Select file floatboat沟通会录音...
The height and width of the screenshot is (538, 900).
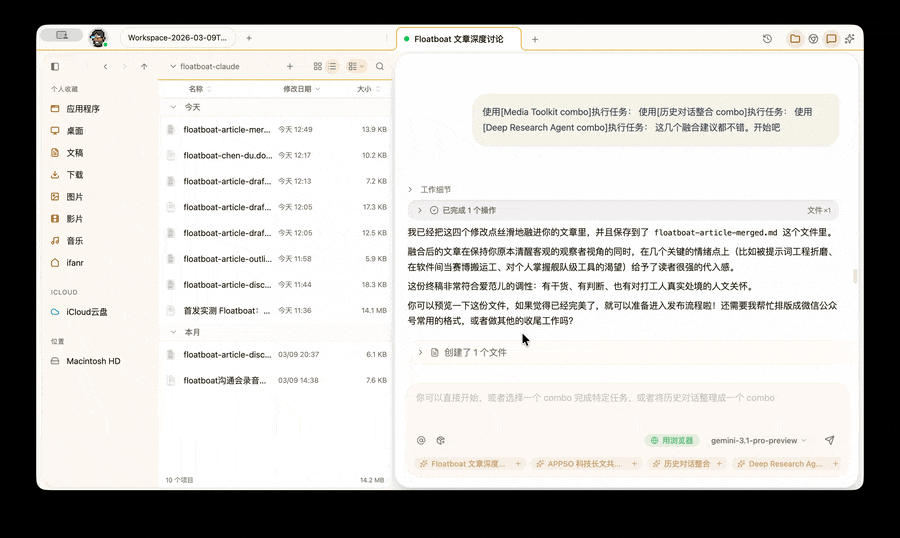(276, 381)
